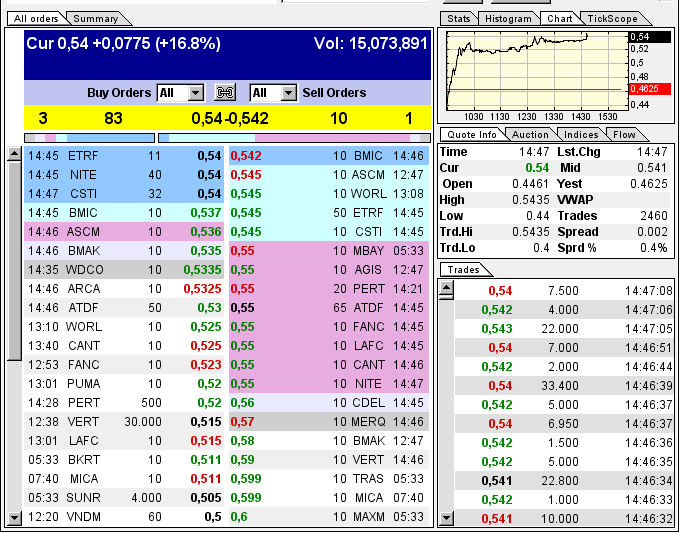
Task: Select the CSTI buy order at 14:47
Action: [124, 194]
